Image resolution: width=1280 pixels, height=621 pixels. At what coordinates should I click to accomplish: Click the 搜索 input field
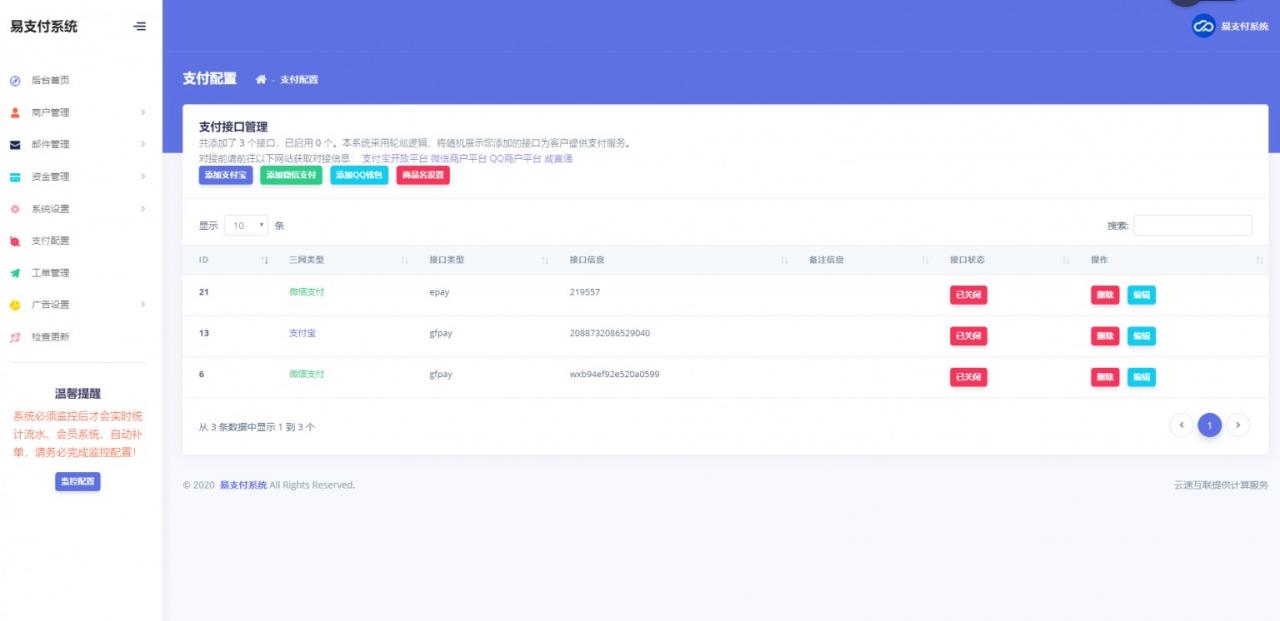[1192, 226]
